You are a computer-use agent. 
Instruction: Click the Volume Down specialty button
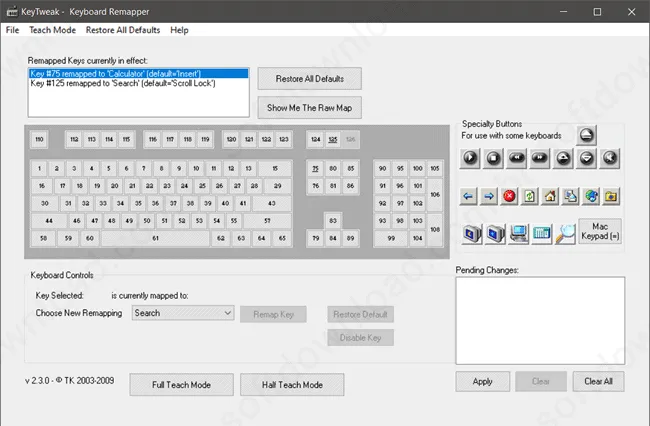[x=586, y=158]
